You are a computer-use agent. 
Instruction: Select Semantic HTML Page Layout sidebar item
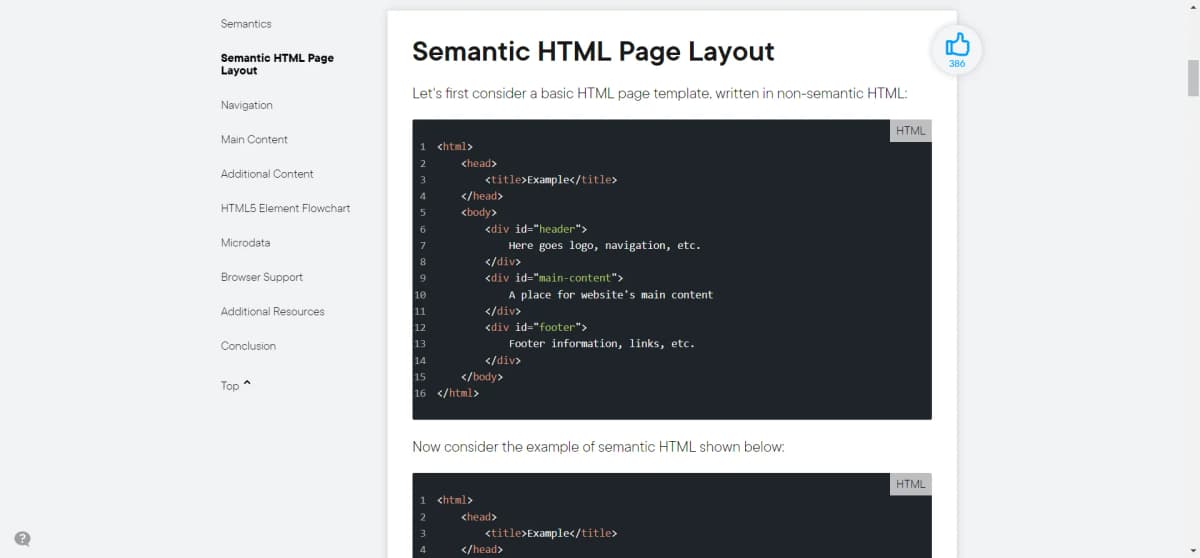[277, 64]
